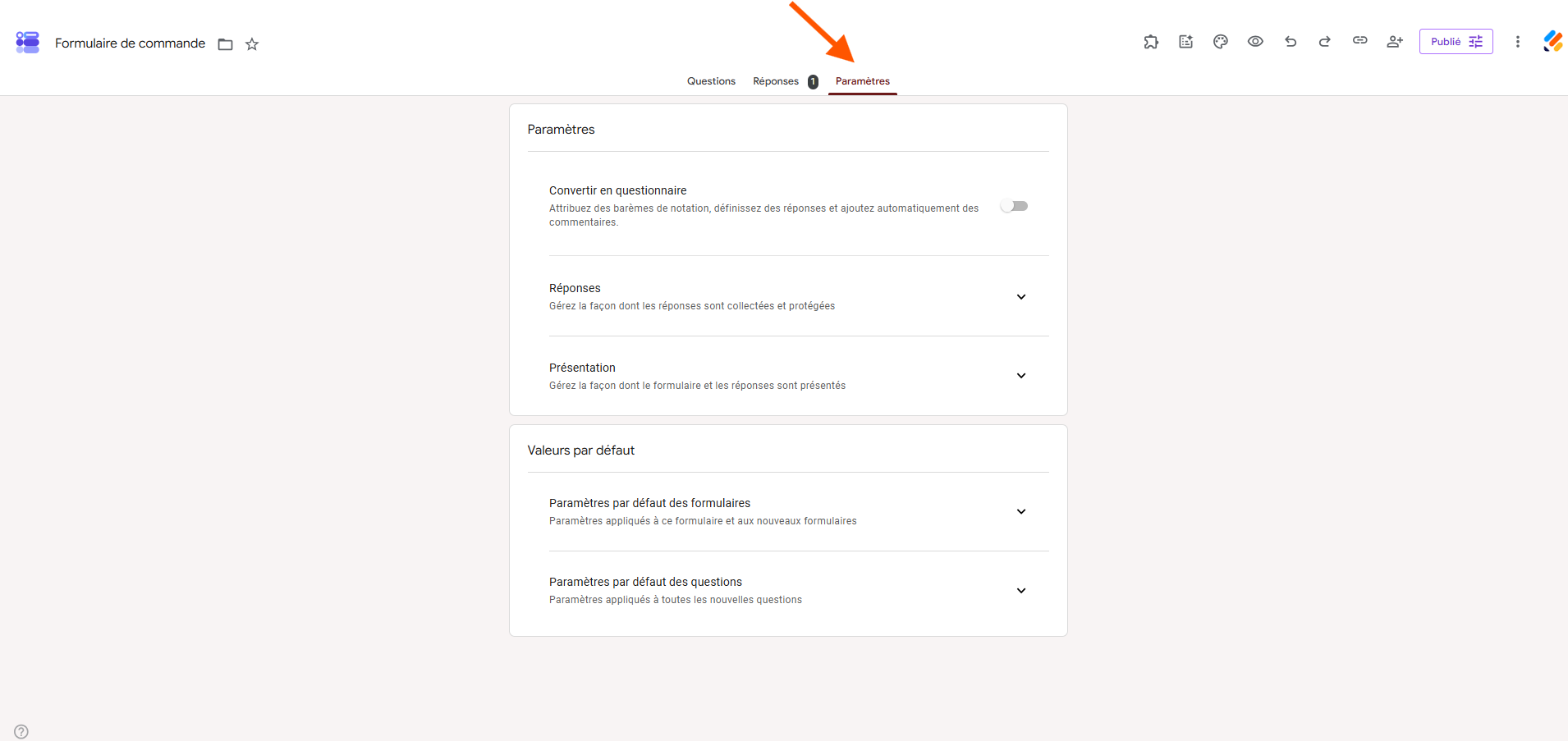Viewport: 1568px width, 741px height.
Task: Open the three-dot more options menu
Action: [1518, 42]
